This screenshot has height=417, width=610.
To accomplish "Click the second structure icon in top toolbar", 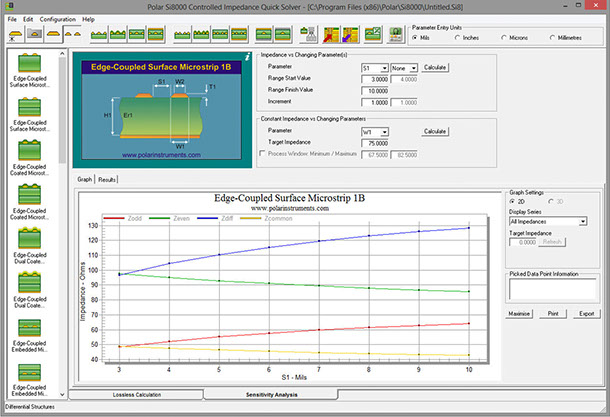I will [x=36, y=34].
